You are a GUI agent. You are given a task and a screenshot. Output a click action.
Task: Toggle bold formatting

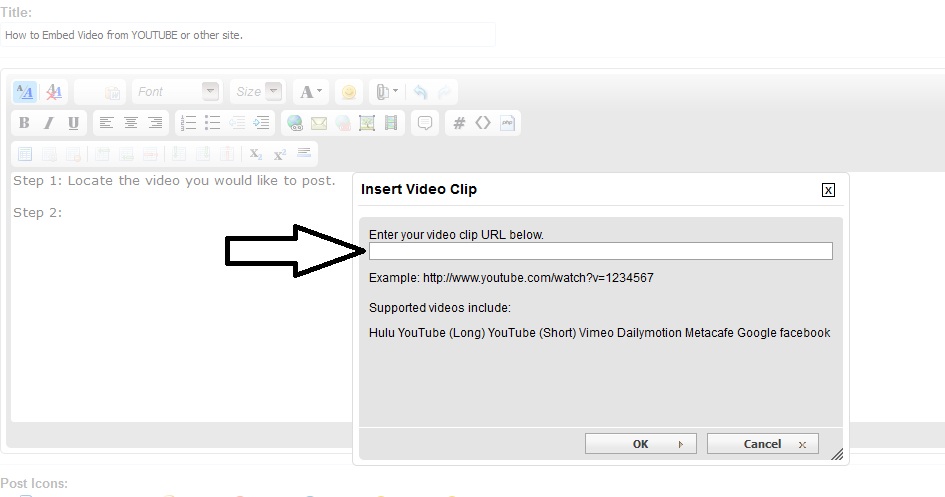click(x=24, y=123)
